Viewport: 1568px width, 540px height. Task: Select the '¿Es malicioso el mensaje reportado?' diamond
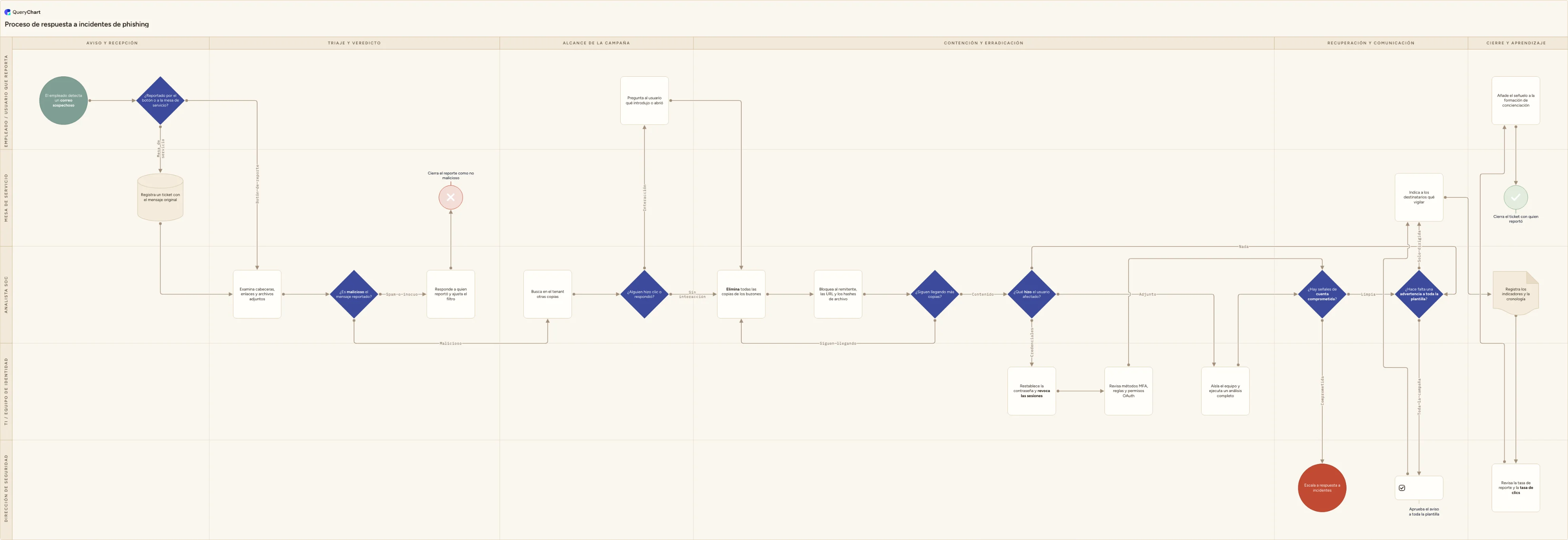(354, 294)
